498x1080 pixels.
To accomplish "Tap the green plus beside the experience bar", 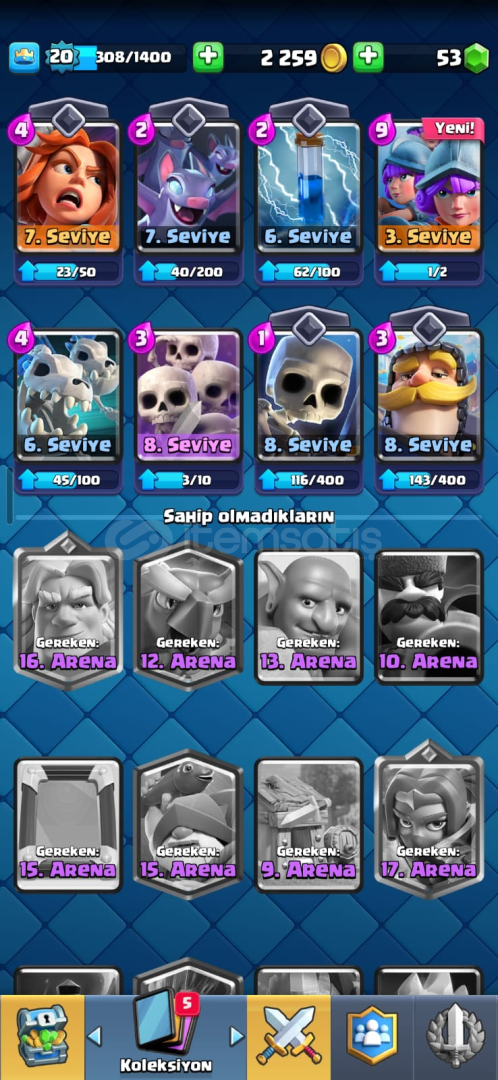I will tap(208, 58).
